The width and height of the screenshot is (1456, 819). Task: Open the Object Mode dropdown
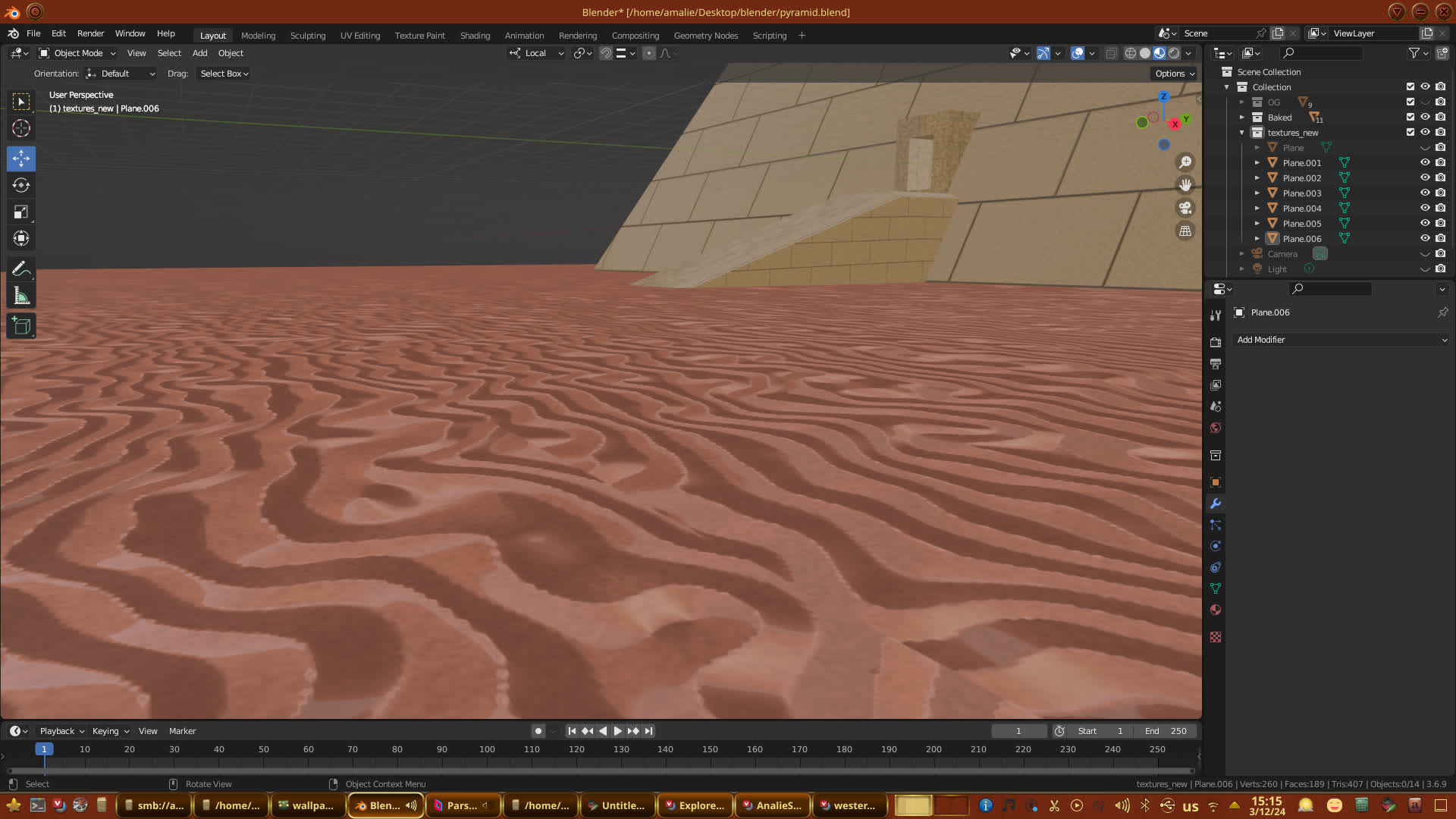click(78, 53)
